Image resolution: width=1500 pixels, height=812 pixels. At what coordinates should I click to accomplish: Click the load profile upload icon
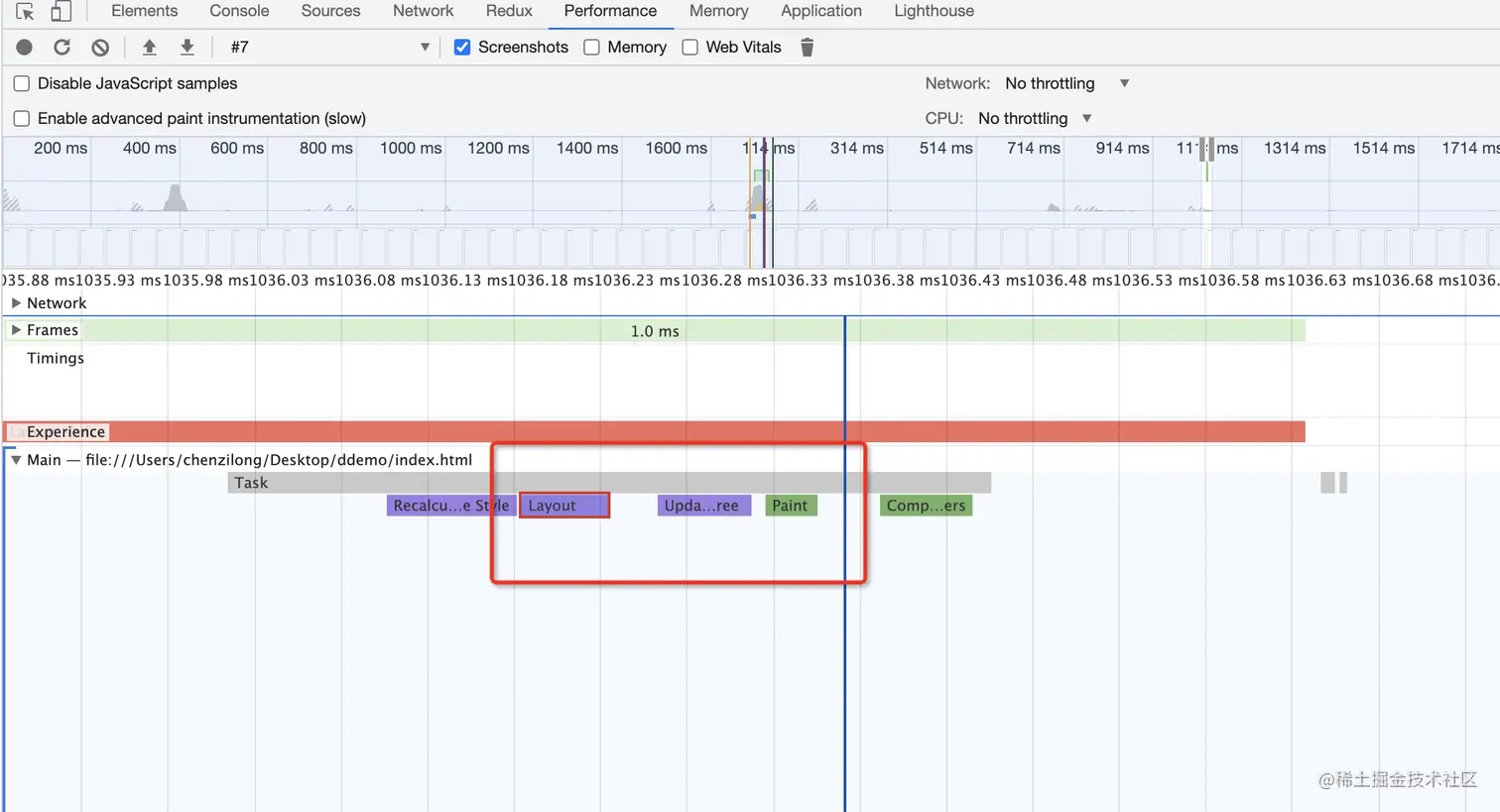(x=150, y=47)
